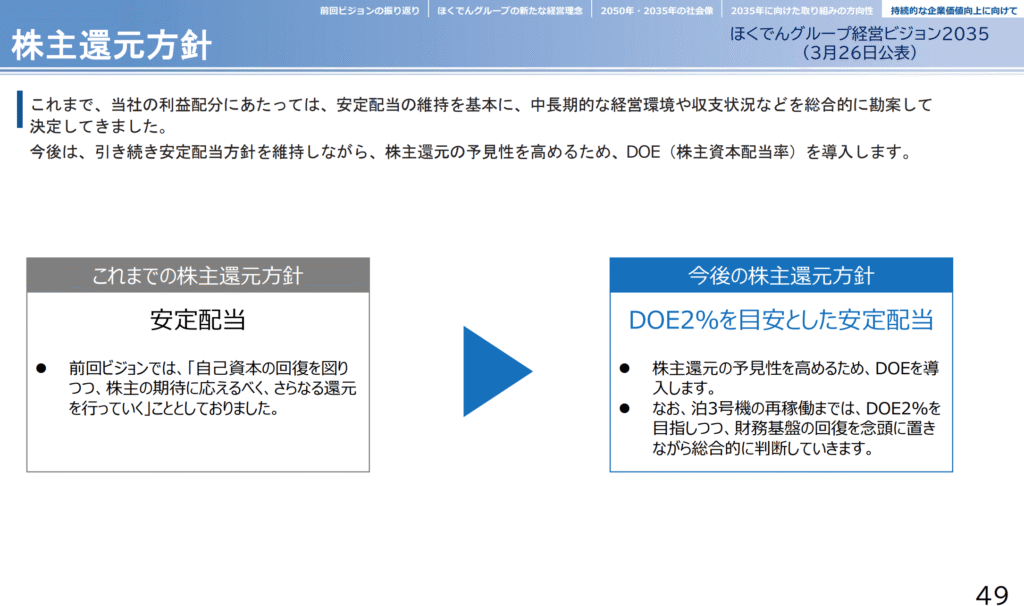This screenshot has height=606, width=1024.
Task: Click the 安定配当 heading in left box
Action: (198, 320)
